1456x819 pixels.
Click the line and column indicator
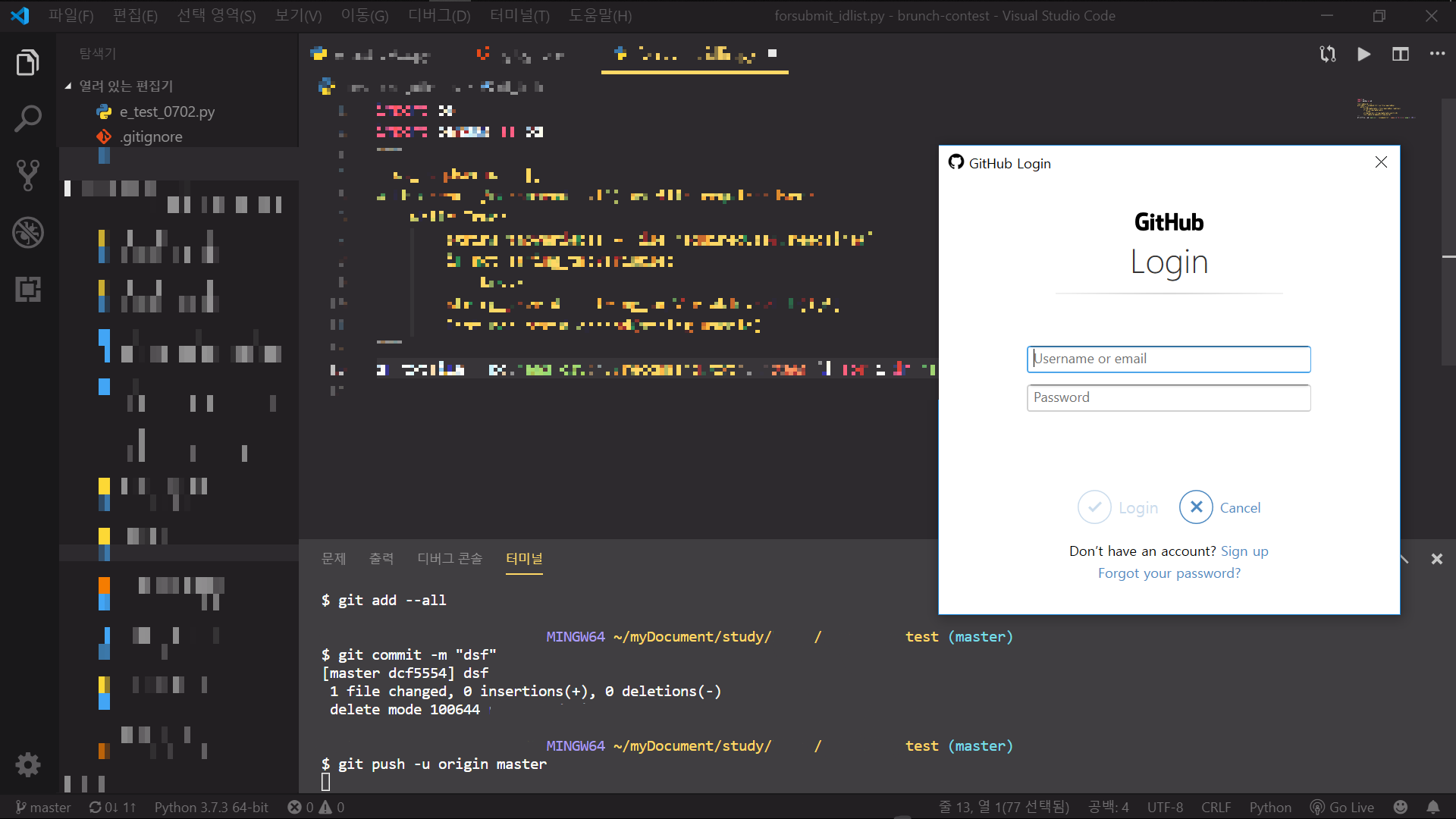pyautogui.click(x=1003, y=807)
